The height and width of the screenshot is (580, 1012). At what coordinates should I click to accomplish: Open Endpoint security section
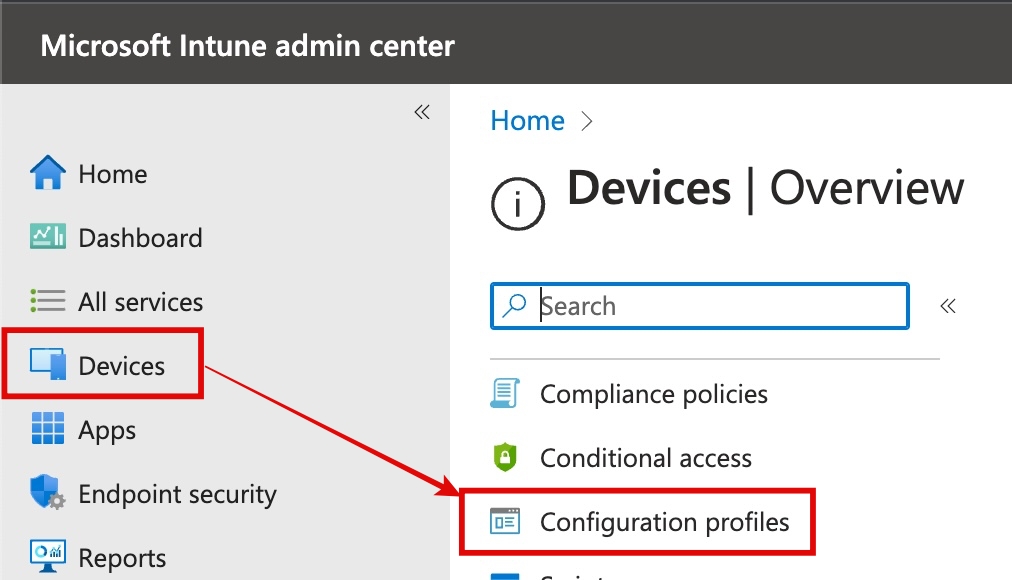click(x=177, y=494)
